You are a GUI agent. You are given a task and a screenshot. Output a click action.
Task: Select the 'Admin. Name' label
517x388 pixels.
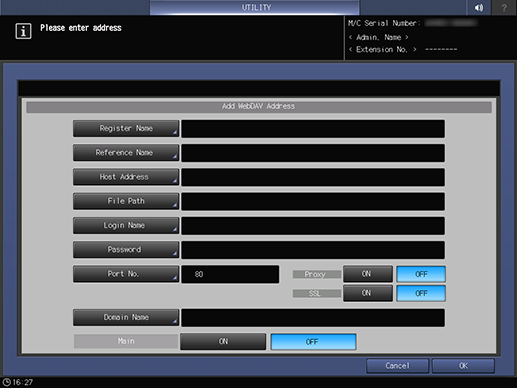point(379,37)
